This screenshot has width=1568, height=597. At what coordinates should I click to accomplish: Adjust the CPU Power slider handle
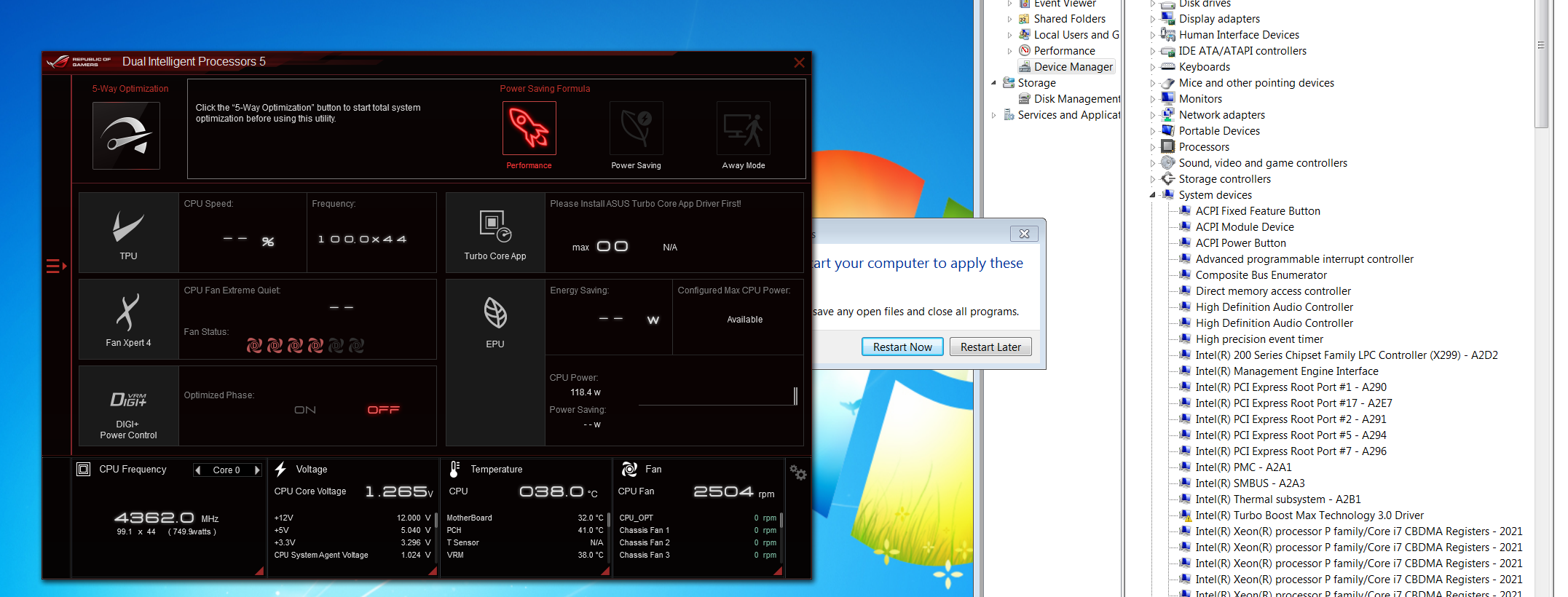point(795,395)
